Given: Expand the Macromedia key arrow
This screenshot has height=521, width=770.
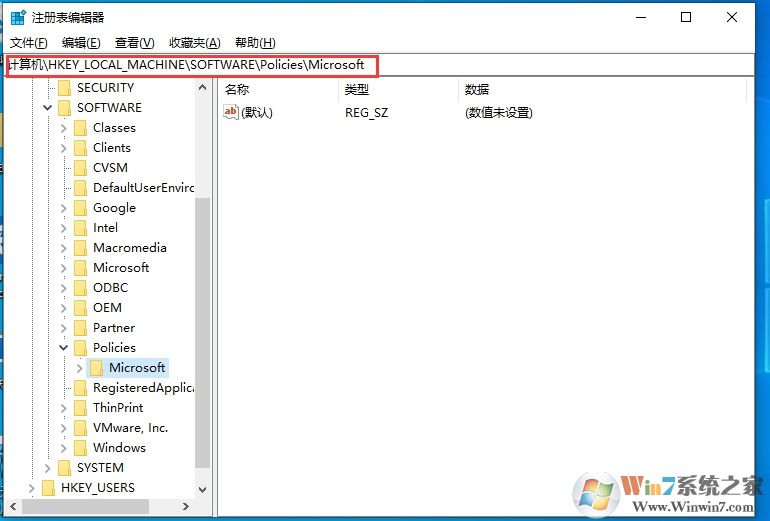Looking at the screenshot, I should pos(63,248).
